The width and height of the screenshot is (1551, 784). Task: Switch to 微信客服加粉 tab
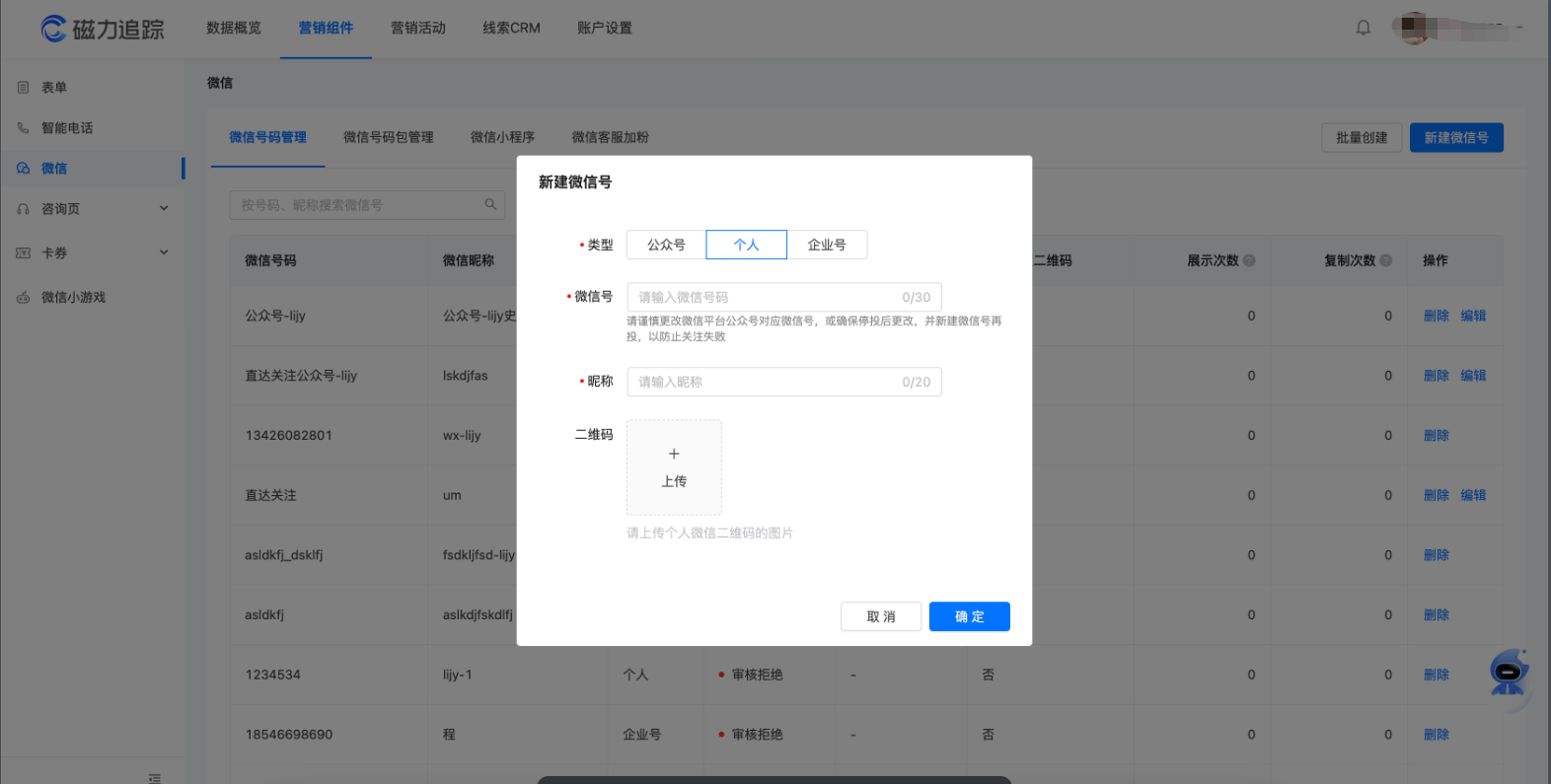point(611,137)
